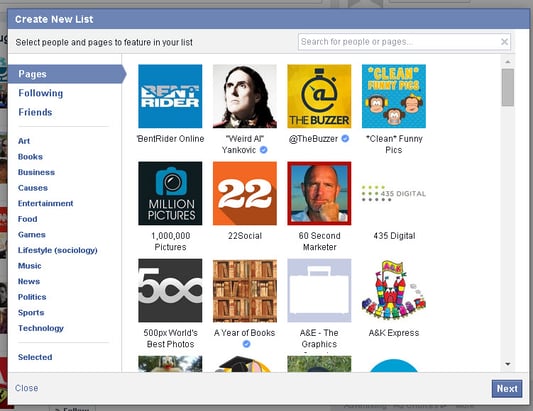The width and height of the screenshot is (533, 411).
Task: Browse the News category
Action: click(x=29, y=281)
